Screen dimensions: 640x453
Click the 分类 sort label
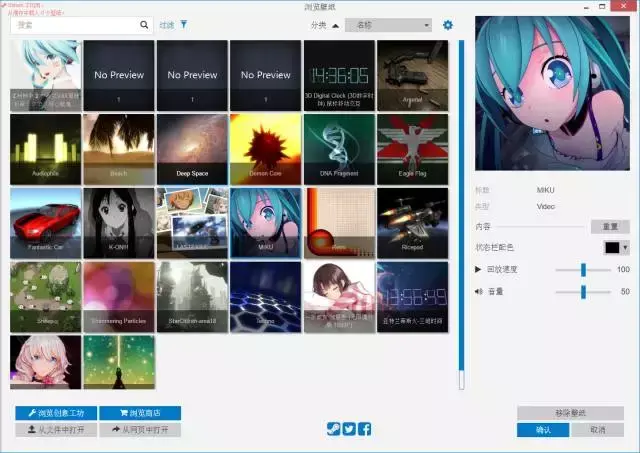point(318,25)
